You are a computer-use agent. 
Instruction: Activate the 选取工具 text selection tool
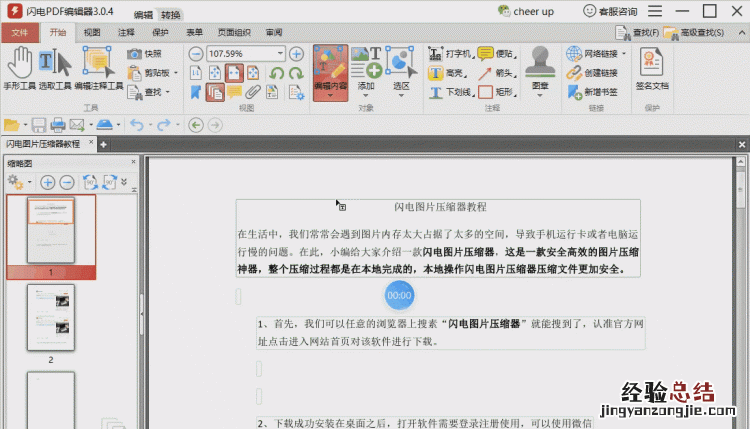54,68
